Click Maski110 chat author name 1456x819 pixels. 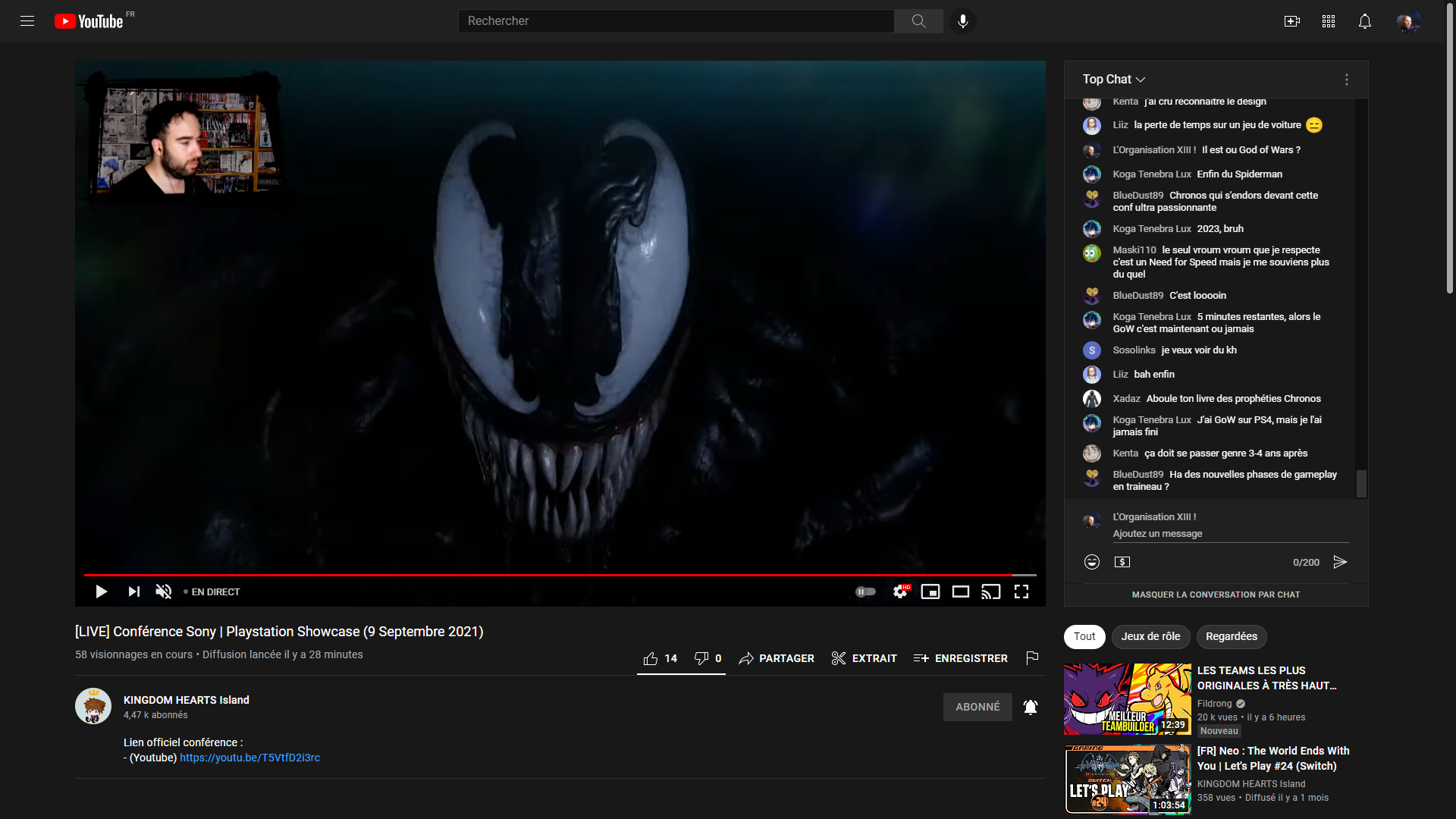click(1134, 250)
